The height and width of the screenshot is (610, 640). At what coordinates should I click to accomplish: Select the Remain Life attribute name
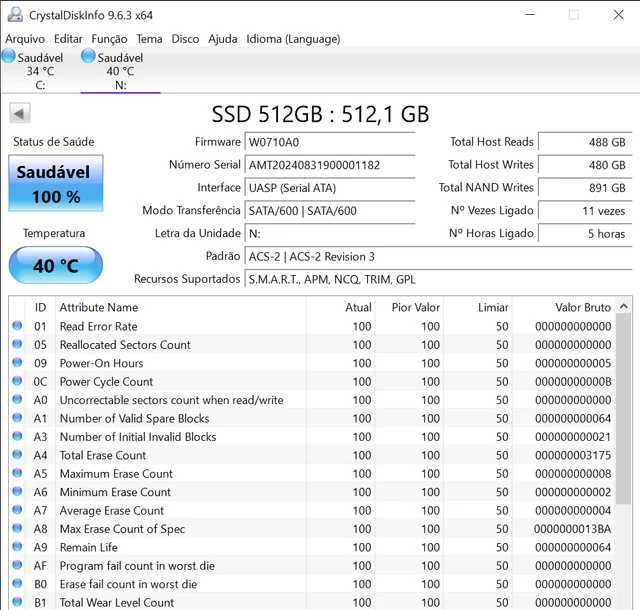pos(89,547)
